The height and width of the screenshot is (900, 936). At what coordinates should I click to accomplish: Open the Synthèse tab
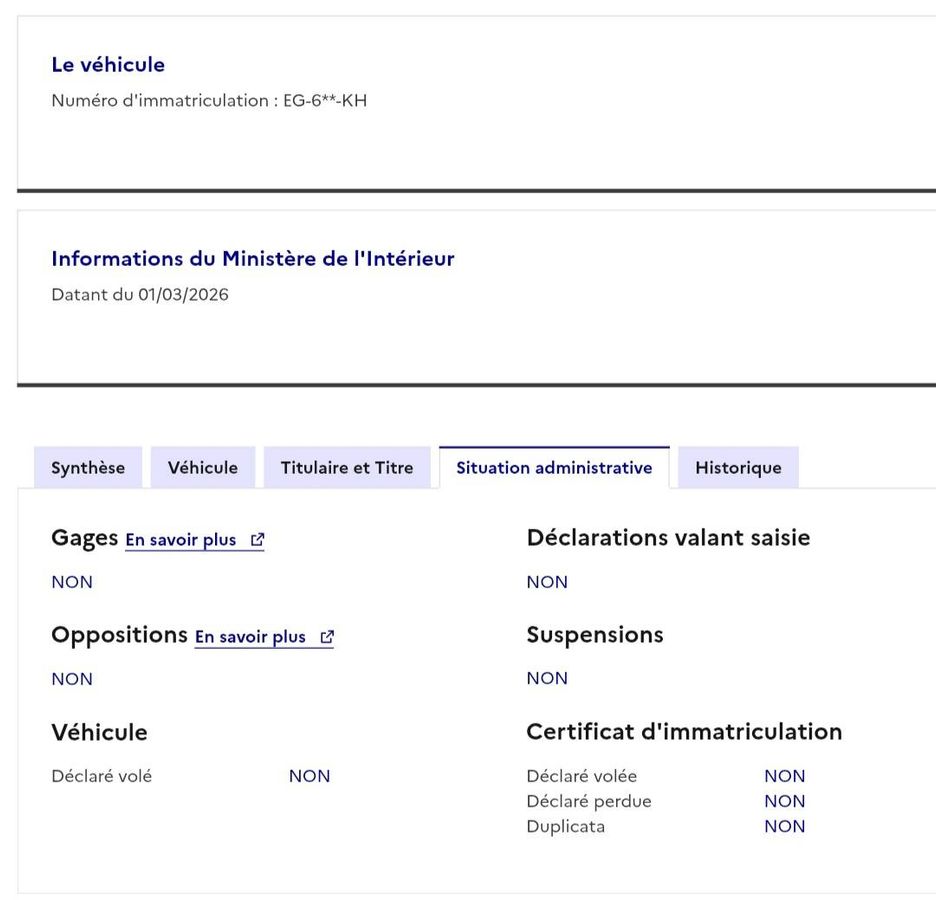point(88,468)
